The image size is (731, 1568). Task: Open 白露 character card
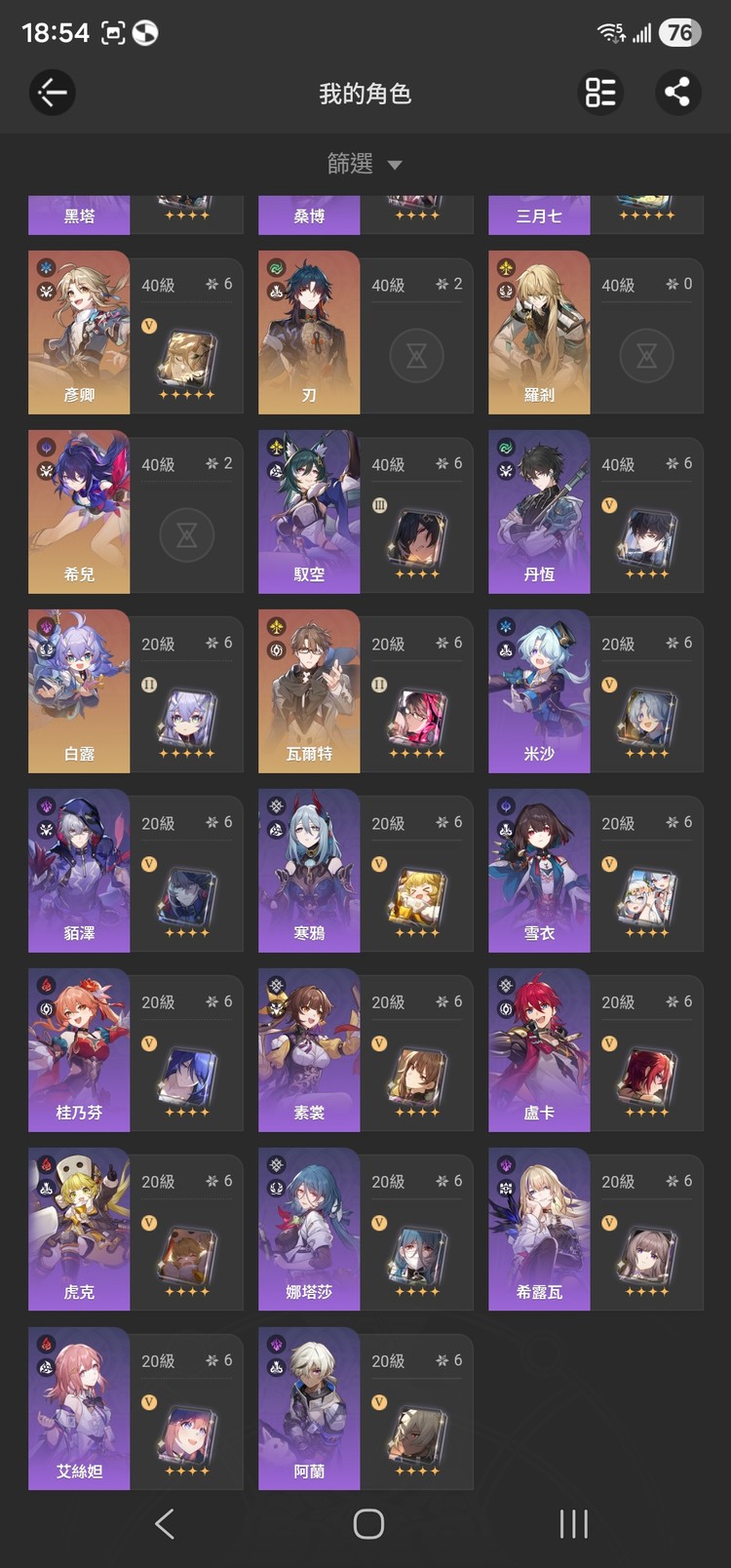click(135, 691)
